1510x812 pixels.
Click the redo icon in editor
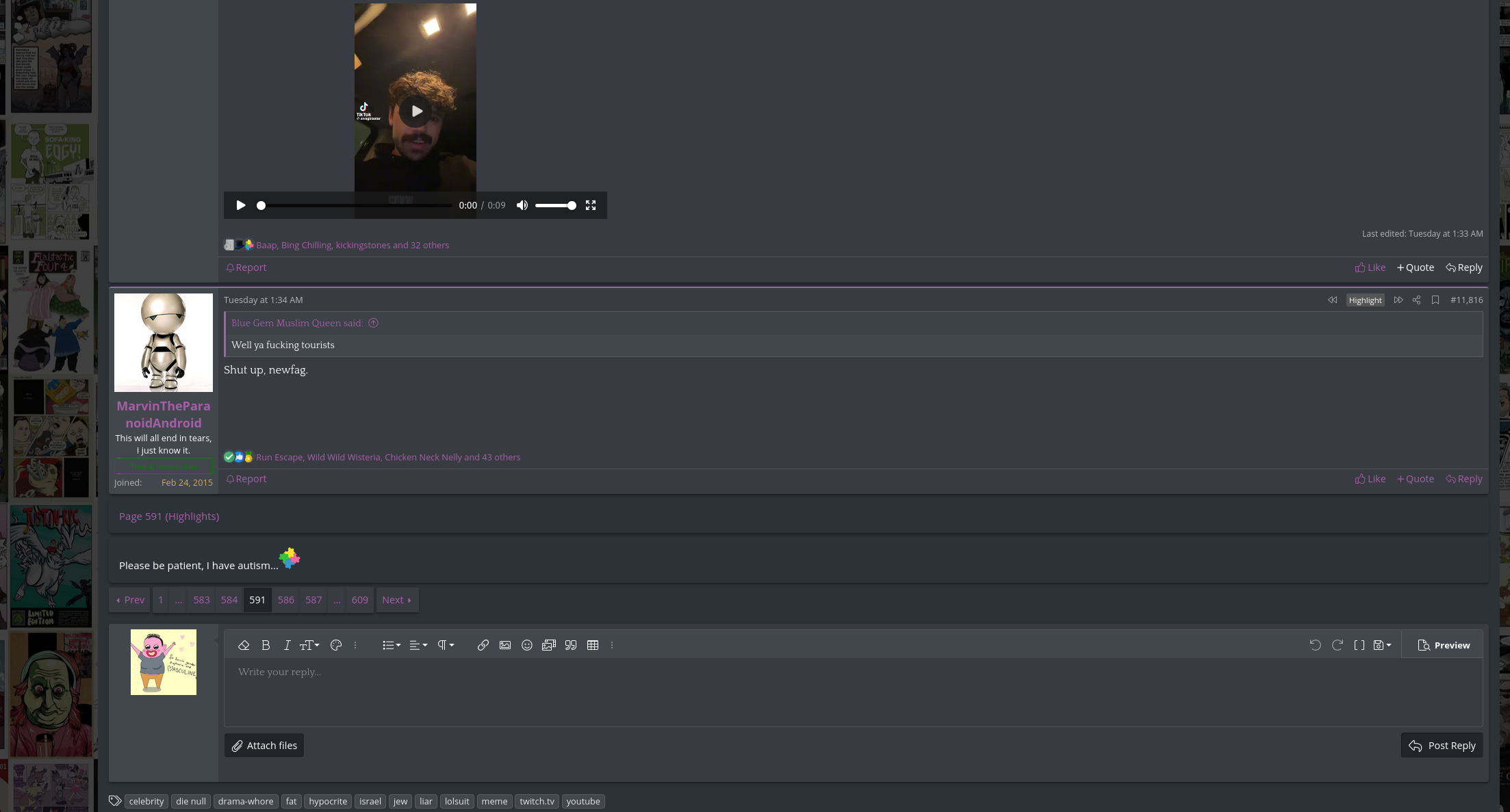pos(1338,645)
